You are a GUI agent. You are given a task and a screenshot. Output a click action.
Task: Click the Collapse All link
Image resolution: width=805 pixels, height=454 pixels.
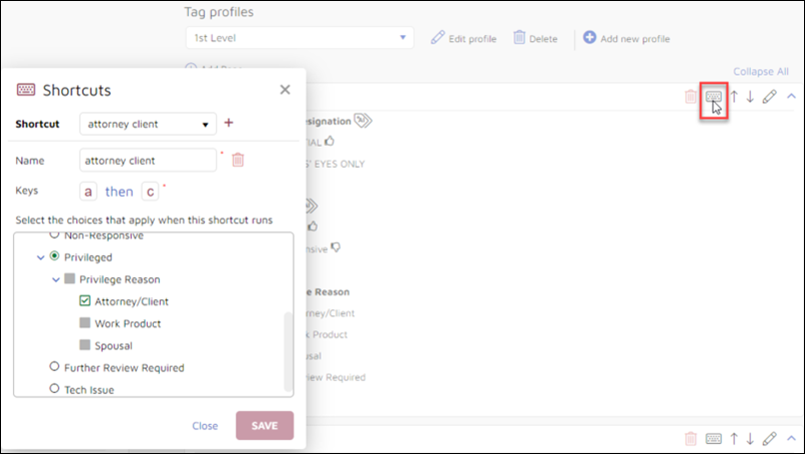(760, 71)
